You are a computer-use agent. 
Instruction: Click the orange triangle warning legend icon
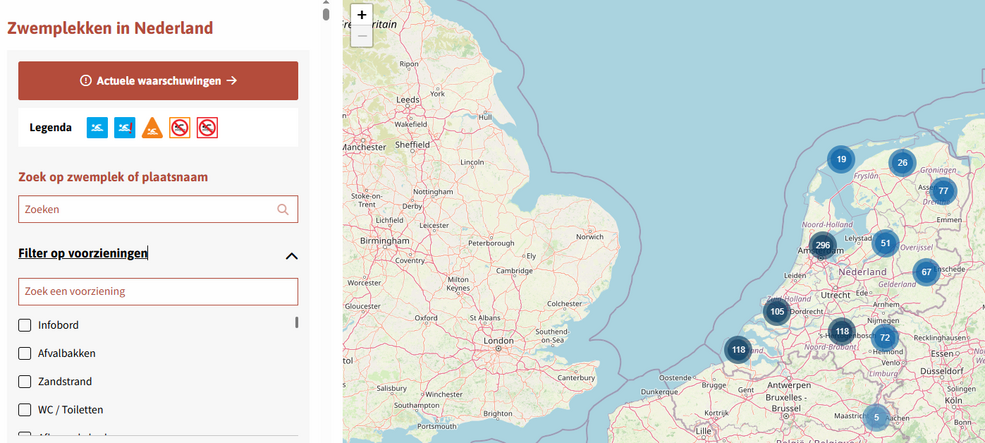point(152,128)
